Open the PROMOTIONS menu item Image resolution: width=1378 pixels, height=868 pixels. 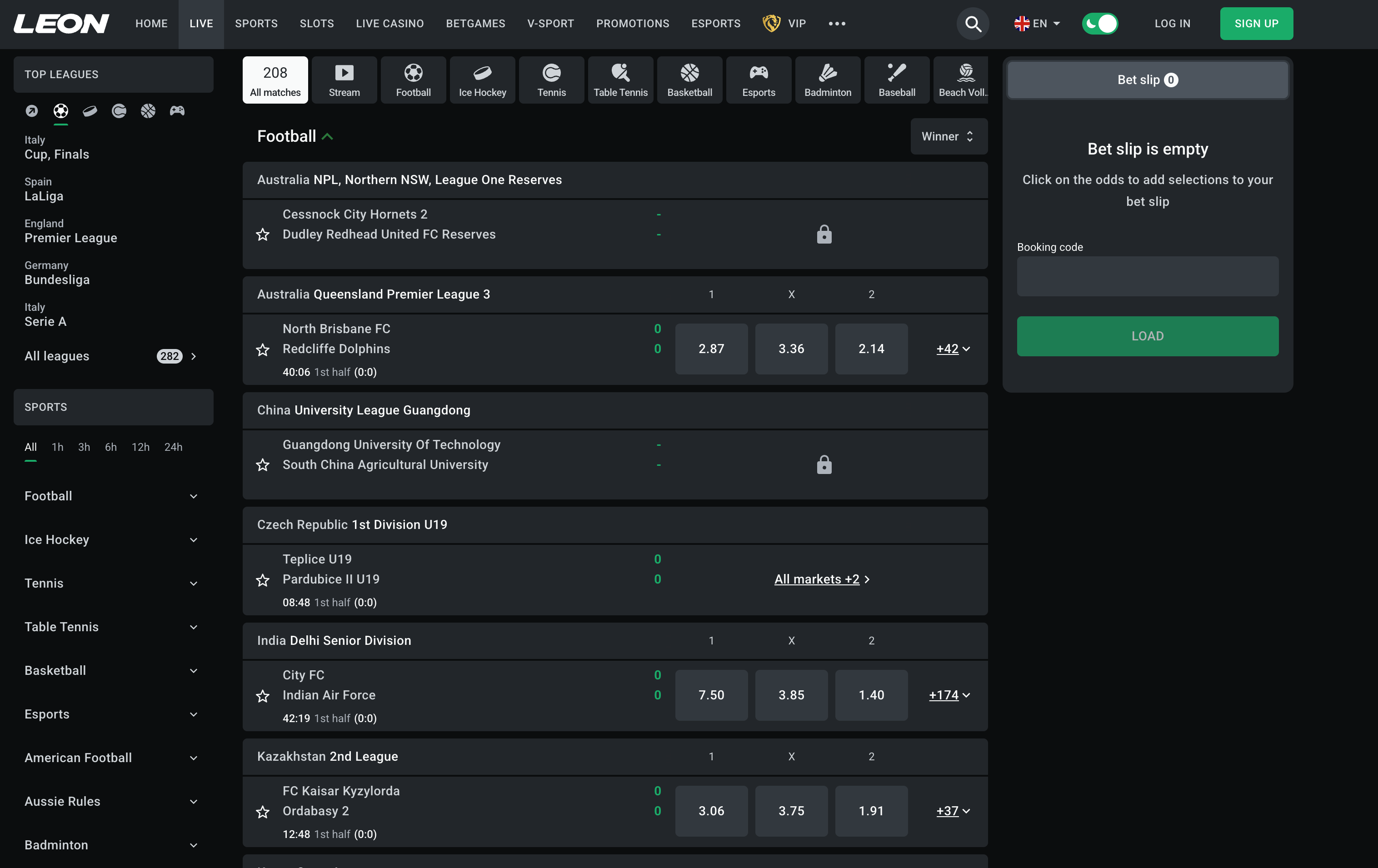tap(632, 24)
